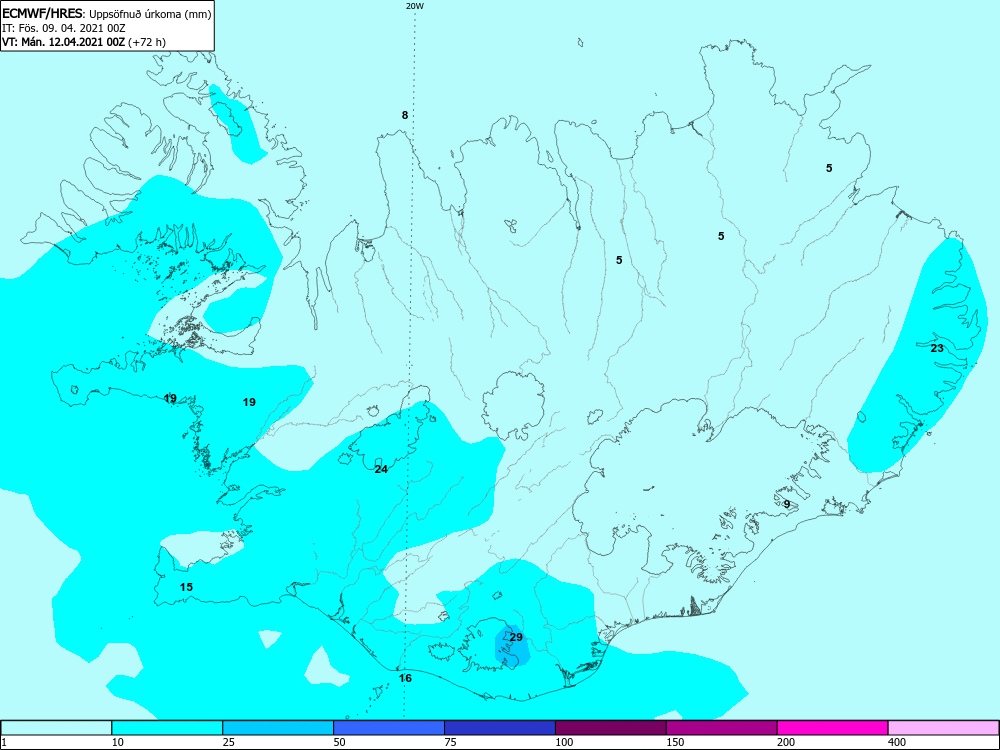The width and height of the screenshot is (1000, 750).
Task: Click the value 29 on the southern glacier
Action: pyautogui.click(x=516, y=637)
